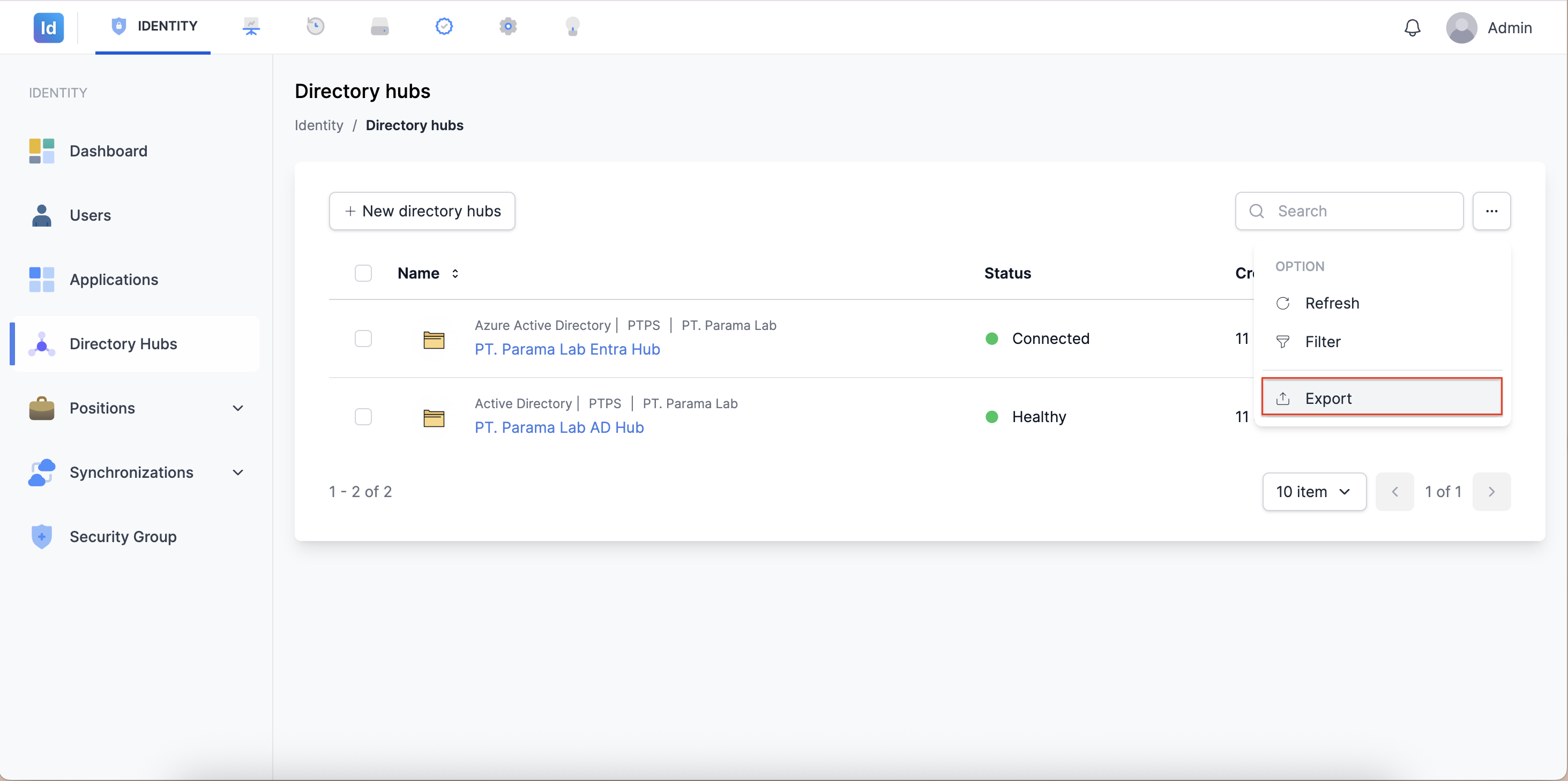Open notifications bell
Image resolution: width=1568 pixels, height=781 pixels.
point(1412,27)
